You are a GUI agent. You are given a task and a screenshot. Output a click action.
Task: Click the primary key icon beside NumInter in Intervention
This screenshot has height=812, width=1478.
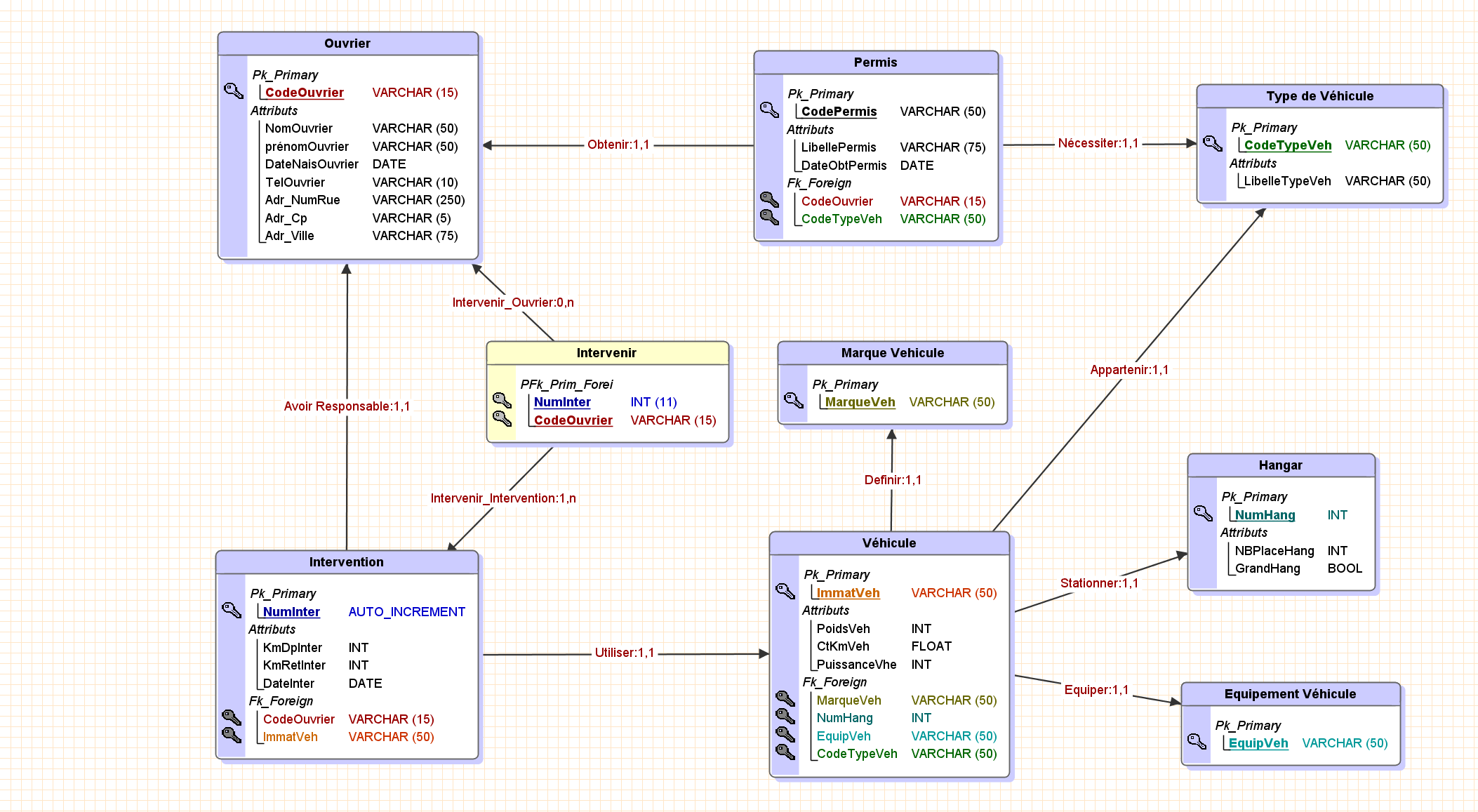pos(232,610)
